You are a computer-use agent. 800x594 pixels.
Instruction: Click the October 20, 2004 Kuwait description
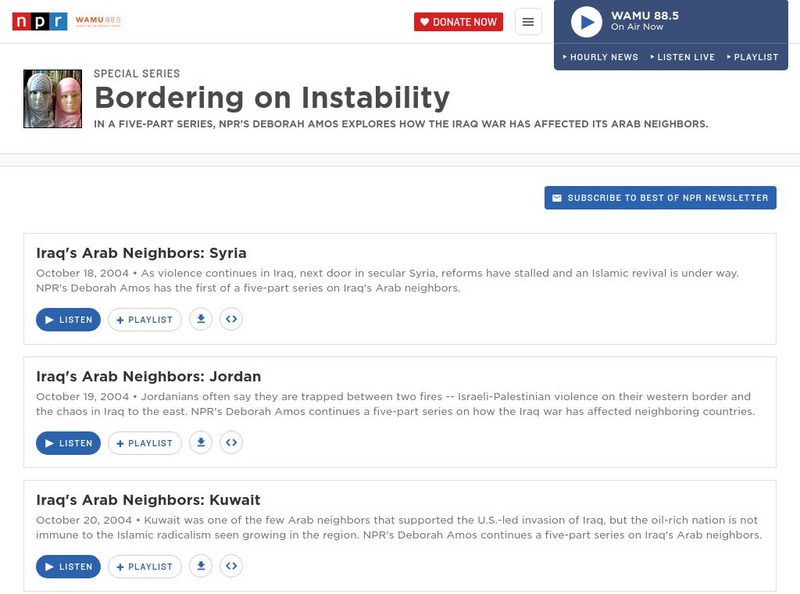click(x=399, y=528)
